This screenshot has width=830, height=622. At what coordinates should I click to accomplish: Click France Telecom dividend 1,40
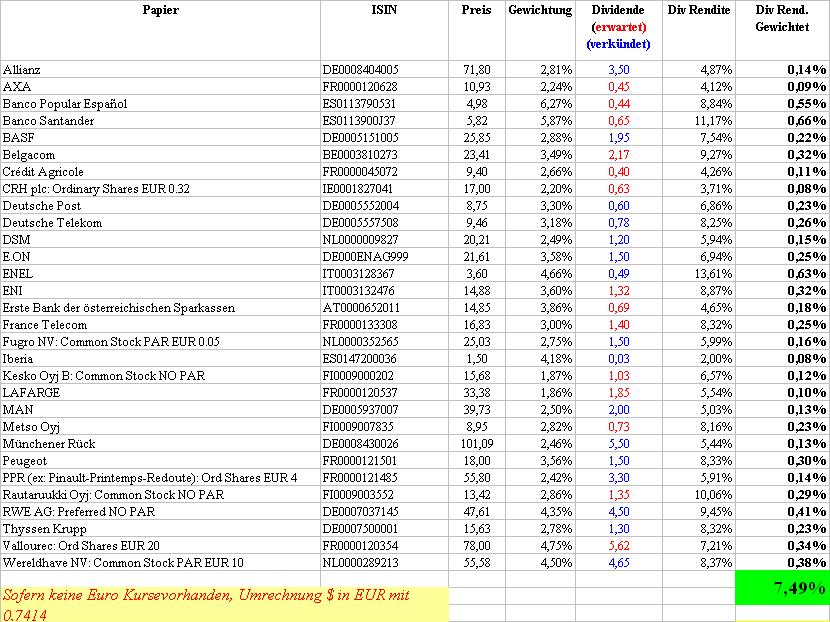point(618,324)
